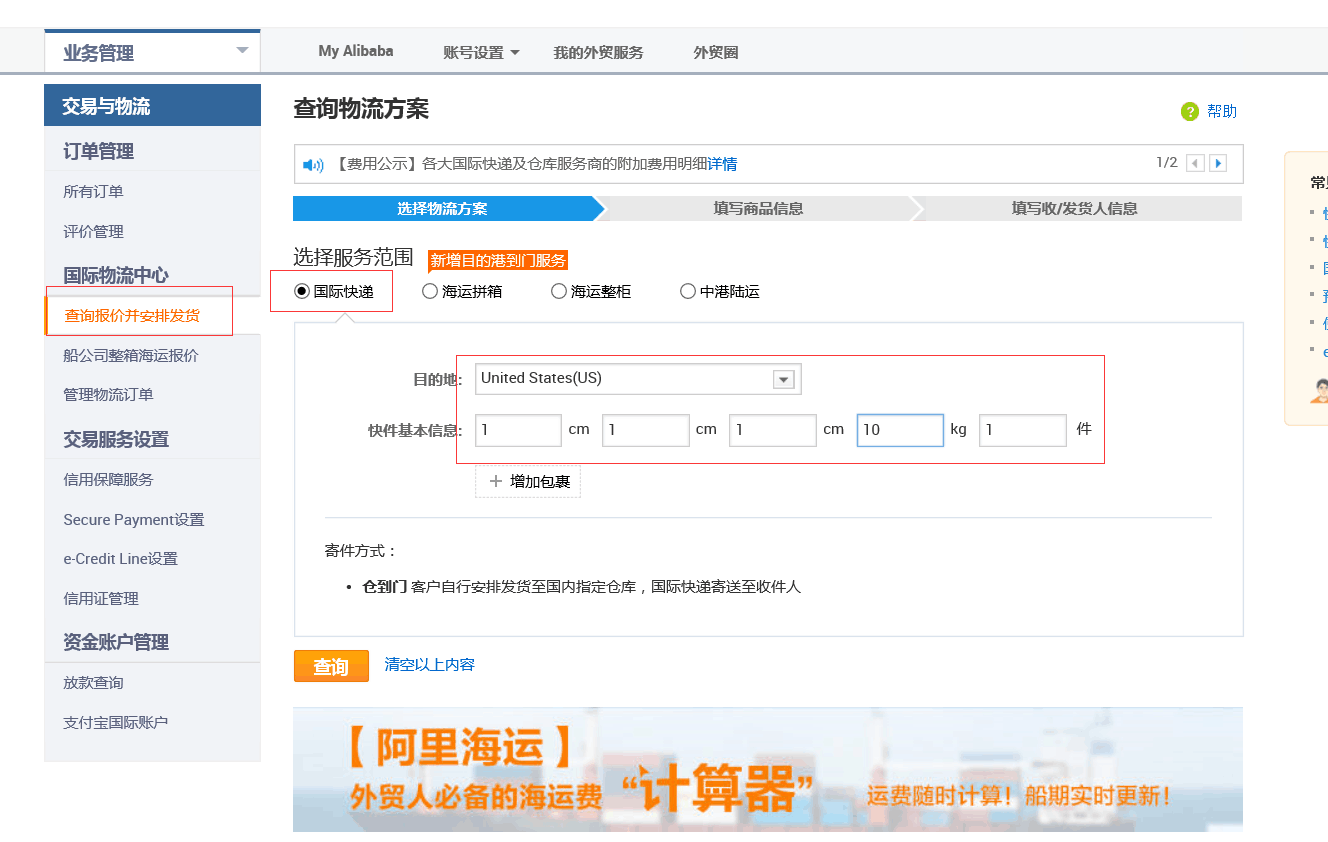This screenshot has height=842, width=1328.
Task: Open 管理物流订单 in the sidebar
Action: point(108,394)
